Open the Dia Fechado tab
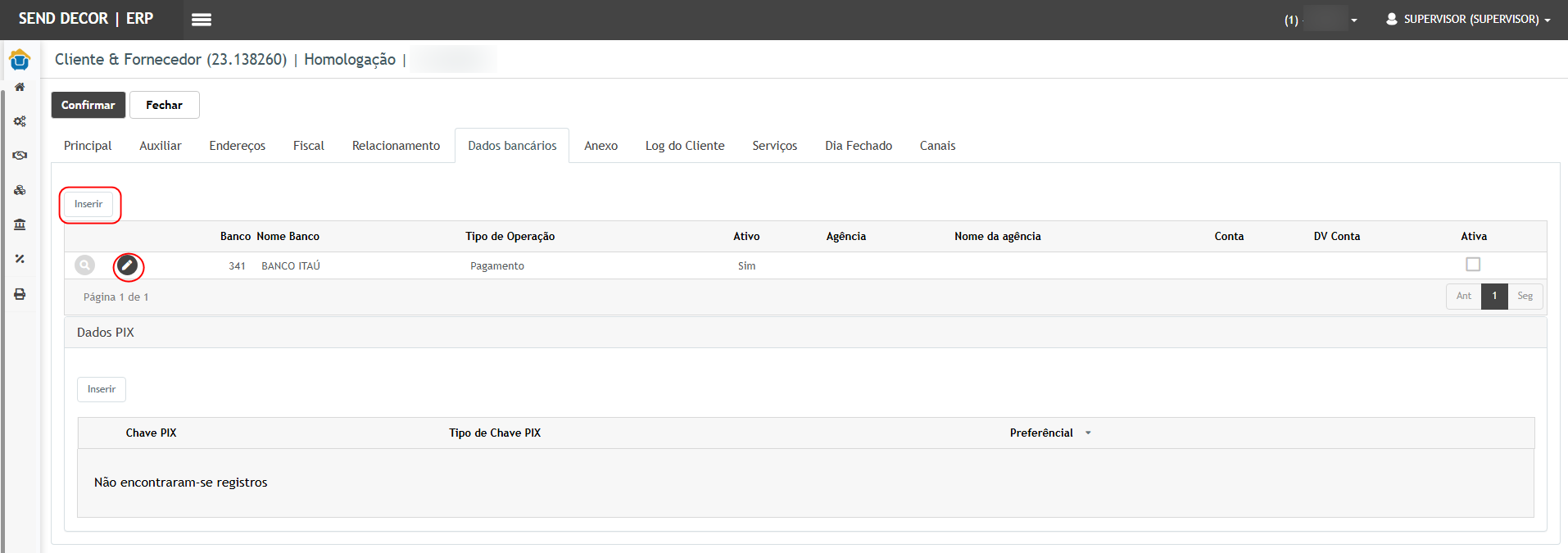Viewport: 1568px width, 553px height. (859, 146)
